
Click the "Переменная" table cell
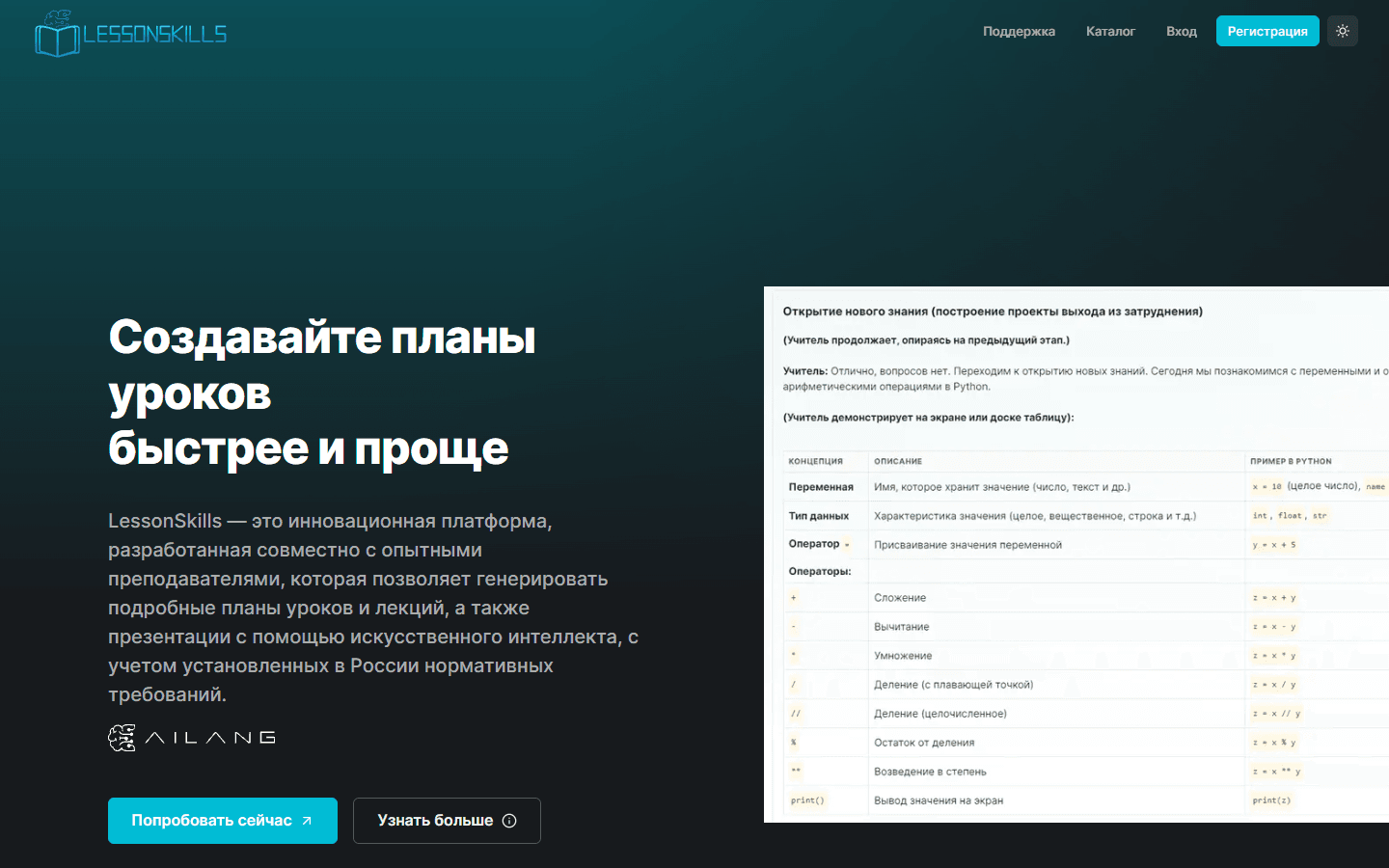[x=821, y=487]
